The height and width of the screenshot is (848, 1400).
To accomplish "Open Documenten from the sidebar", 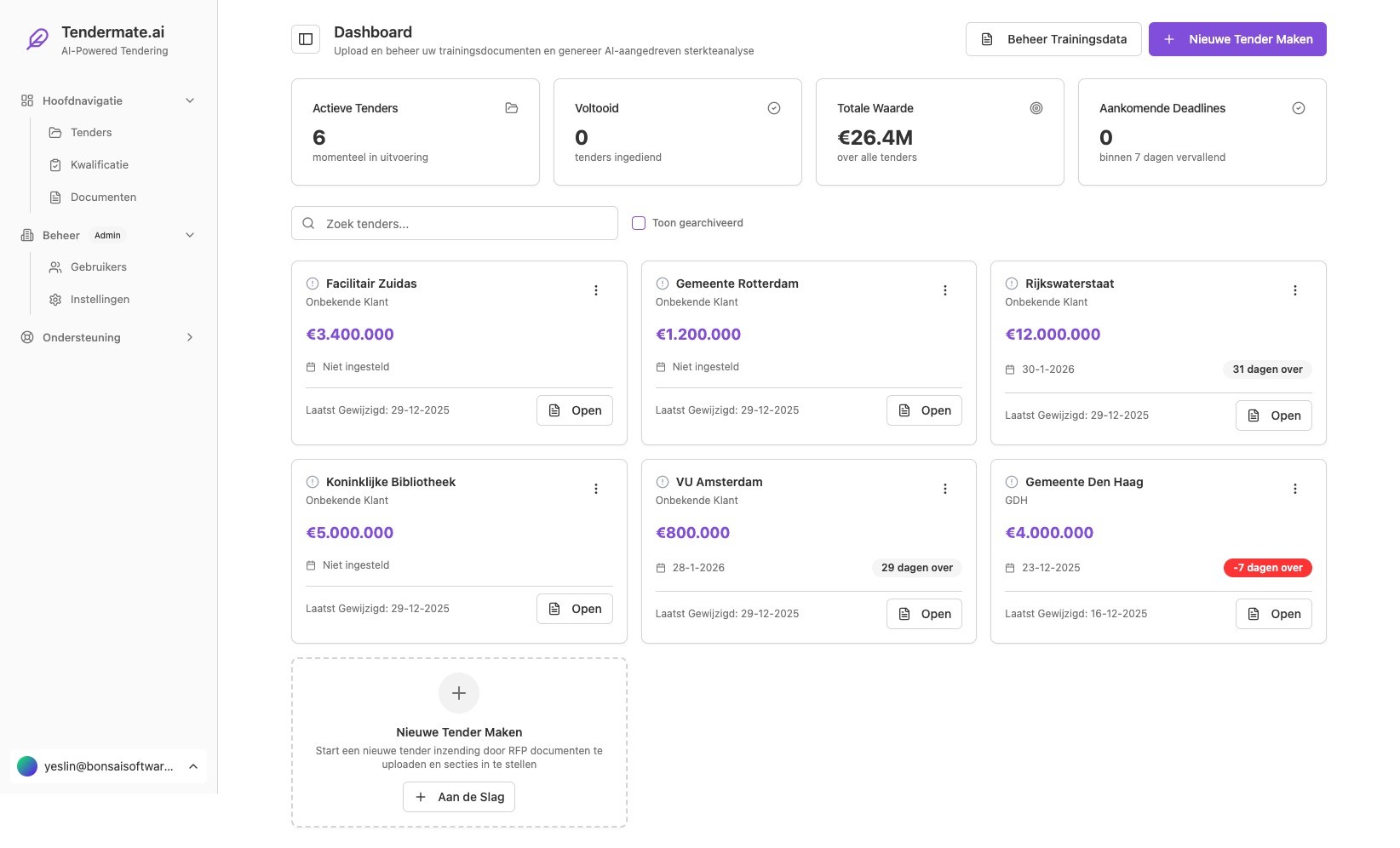I will (103, 197).
